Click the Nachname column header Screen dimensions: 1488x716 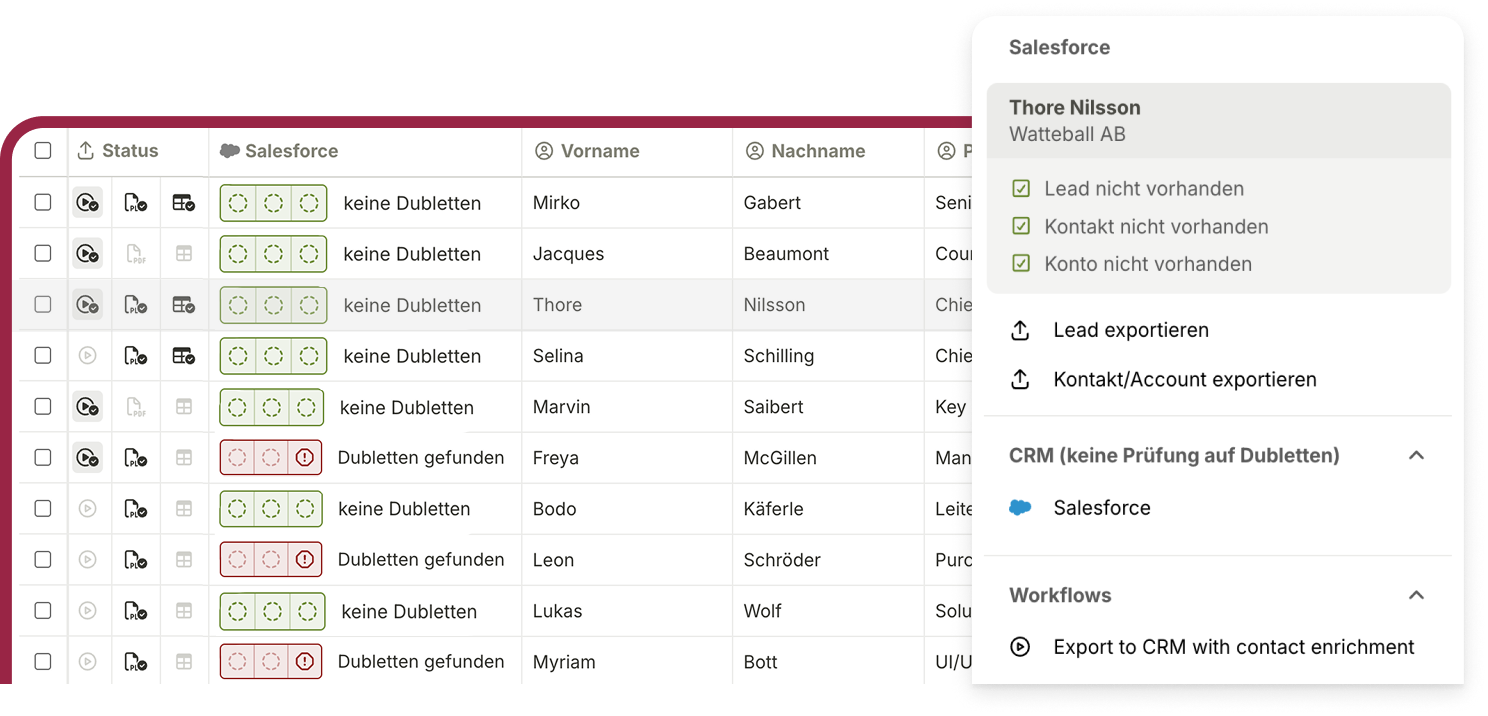(817, 151)
